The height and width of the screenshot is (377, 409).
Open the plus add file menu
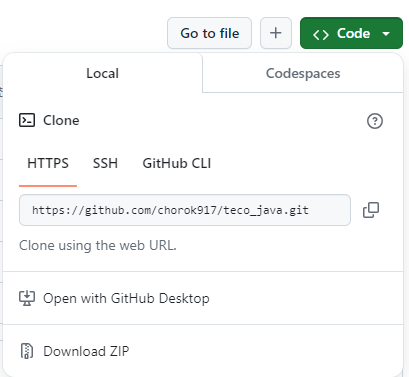tap(276, 33)
